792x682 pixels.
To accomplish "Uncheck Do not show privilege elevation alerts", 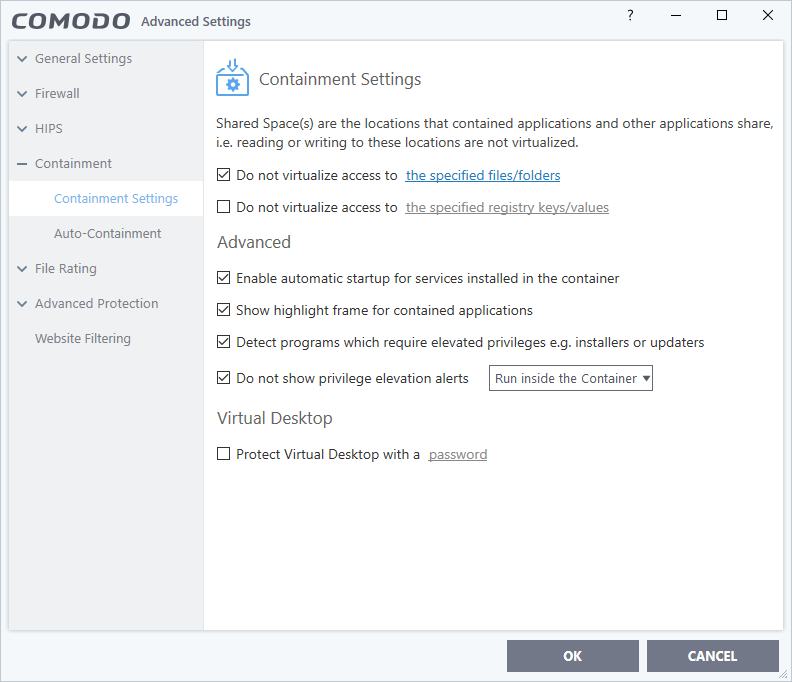I will [x=224, y=379].
